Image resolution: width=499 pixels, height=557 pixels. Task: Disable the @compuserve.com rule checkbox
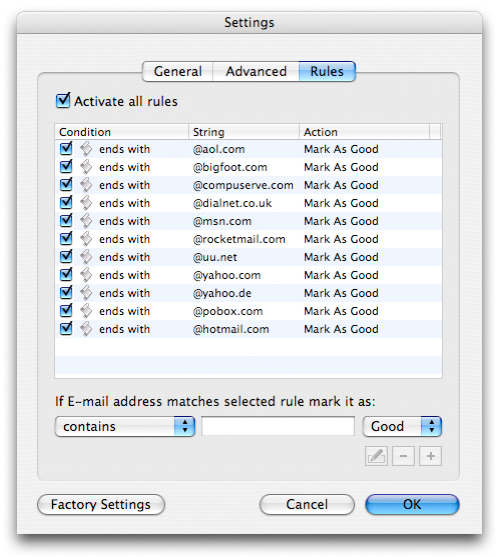[x=66, y=184]
